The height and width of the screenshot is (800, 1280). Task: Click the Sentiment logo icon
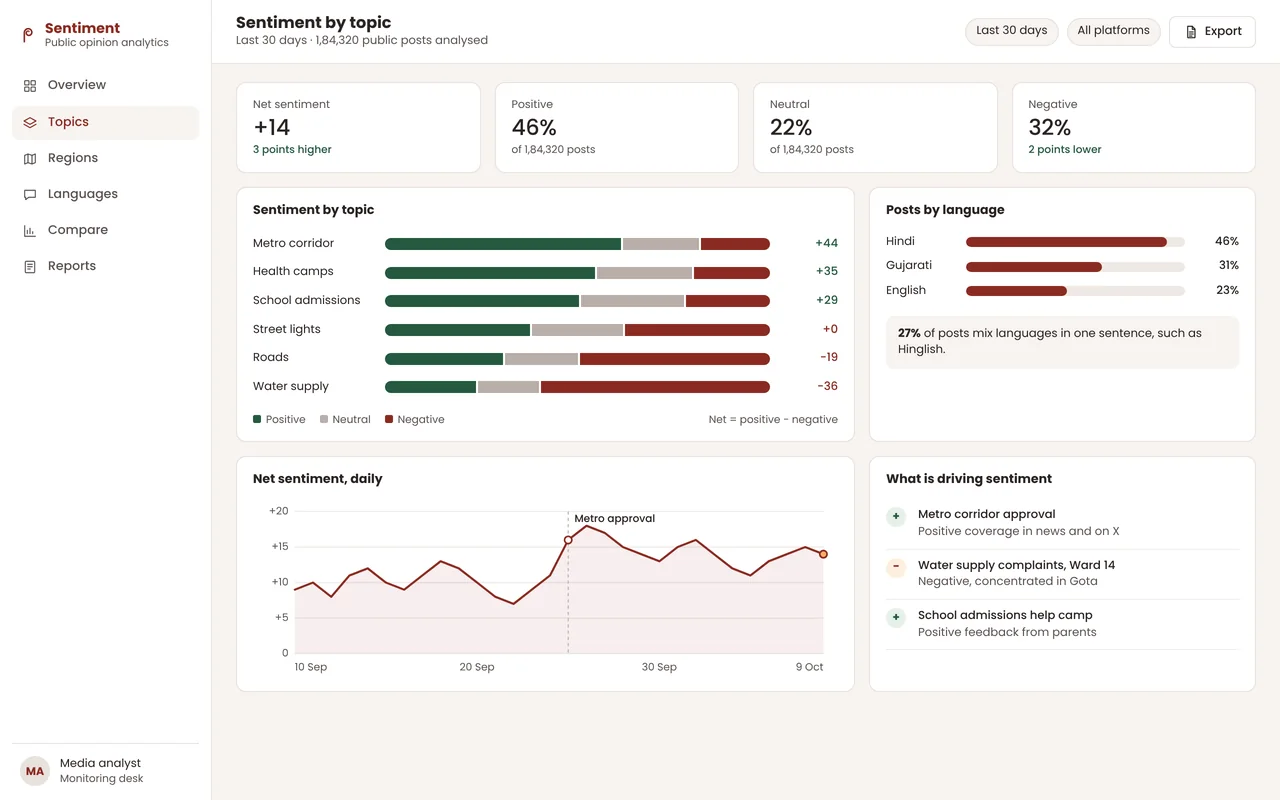point(28,35)
